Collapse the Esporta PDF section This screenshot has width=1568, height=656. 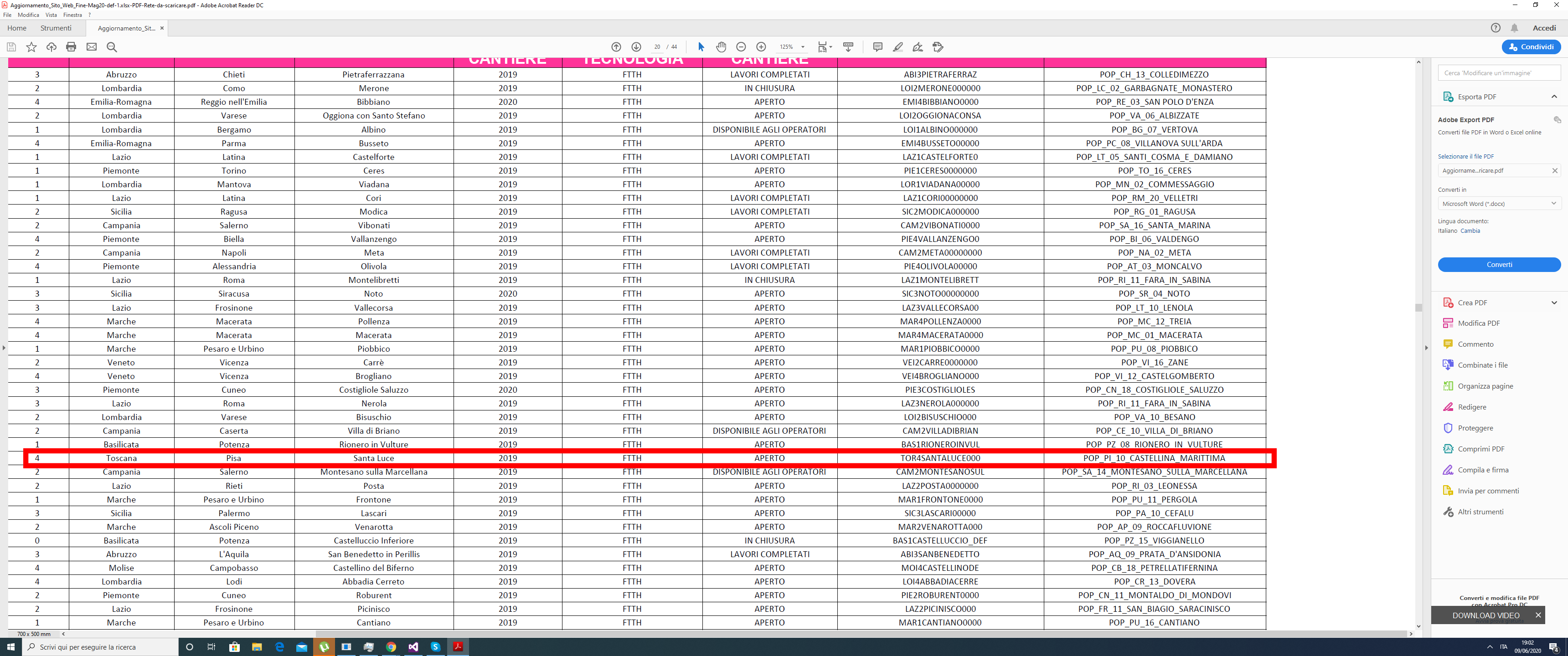1553,97
